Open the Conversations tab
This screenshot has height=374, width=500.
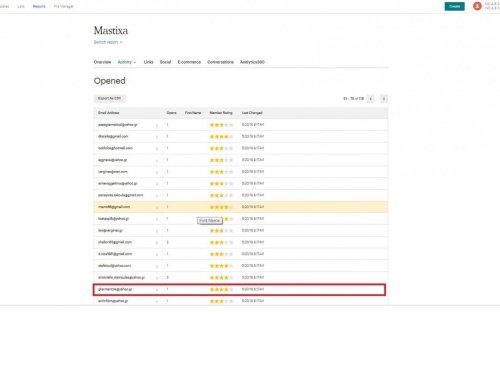coord(220,62)
